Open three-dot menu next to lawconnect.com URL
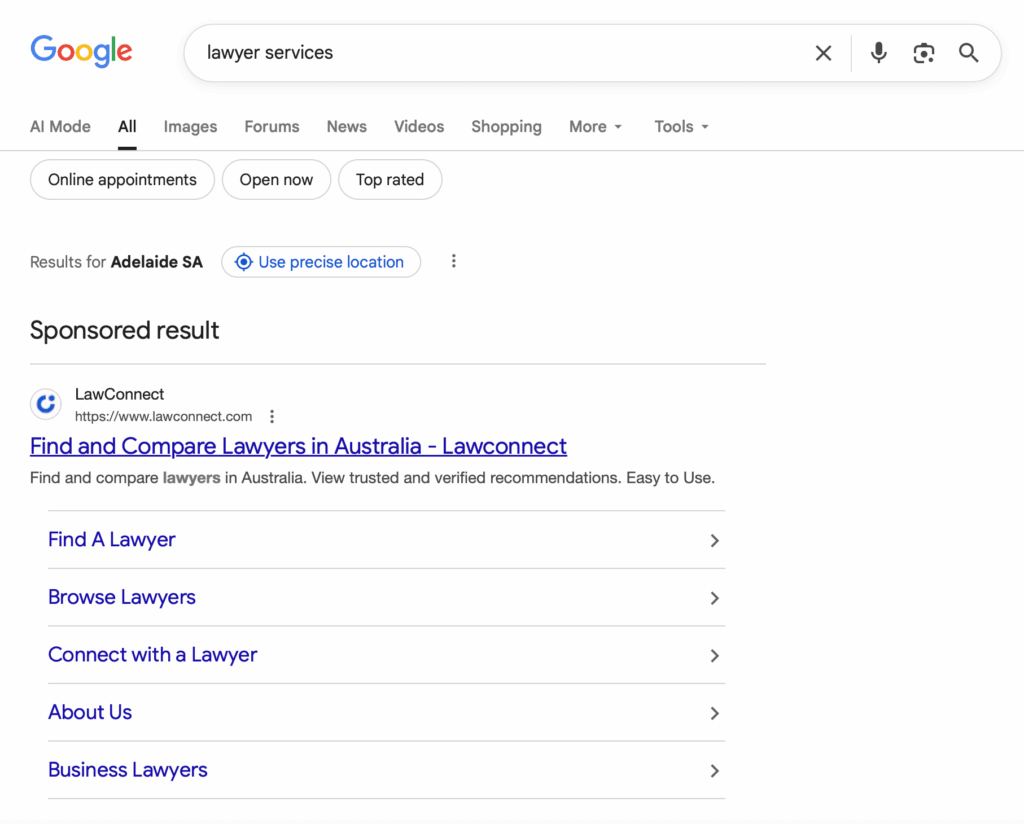1024x824 pixels. [x=272, y=416]
